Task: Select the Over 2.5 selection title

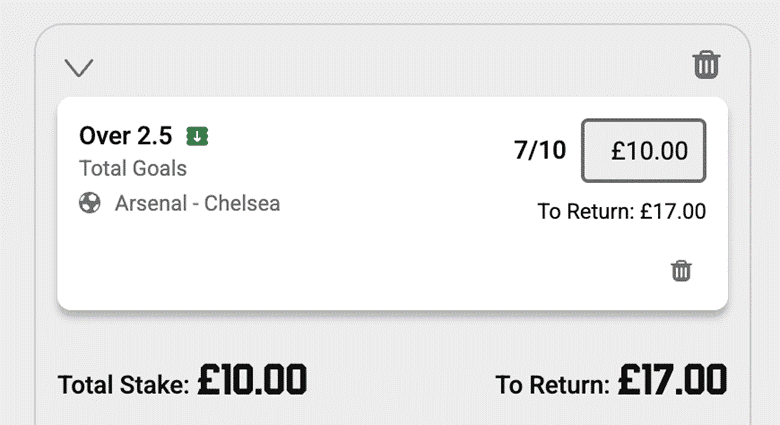Action: coord(125,136)
